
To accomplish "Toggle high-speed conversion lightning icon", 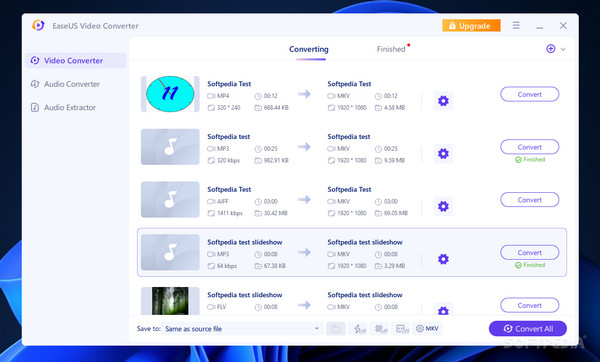I will (360, 329).
